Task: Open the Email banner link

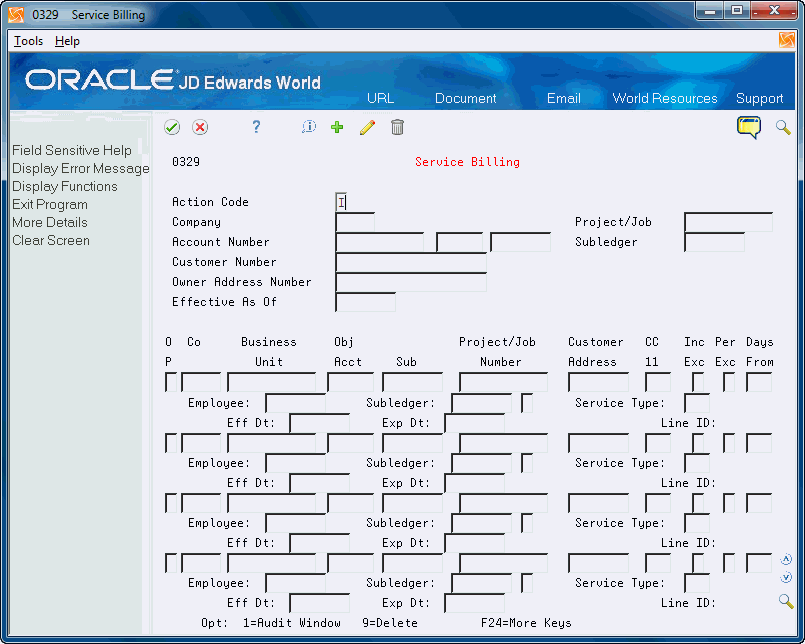Action: coord(564,98)
